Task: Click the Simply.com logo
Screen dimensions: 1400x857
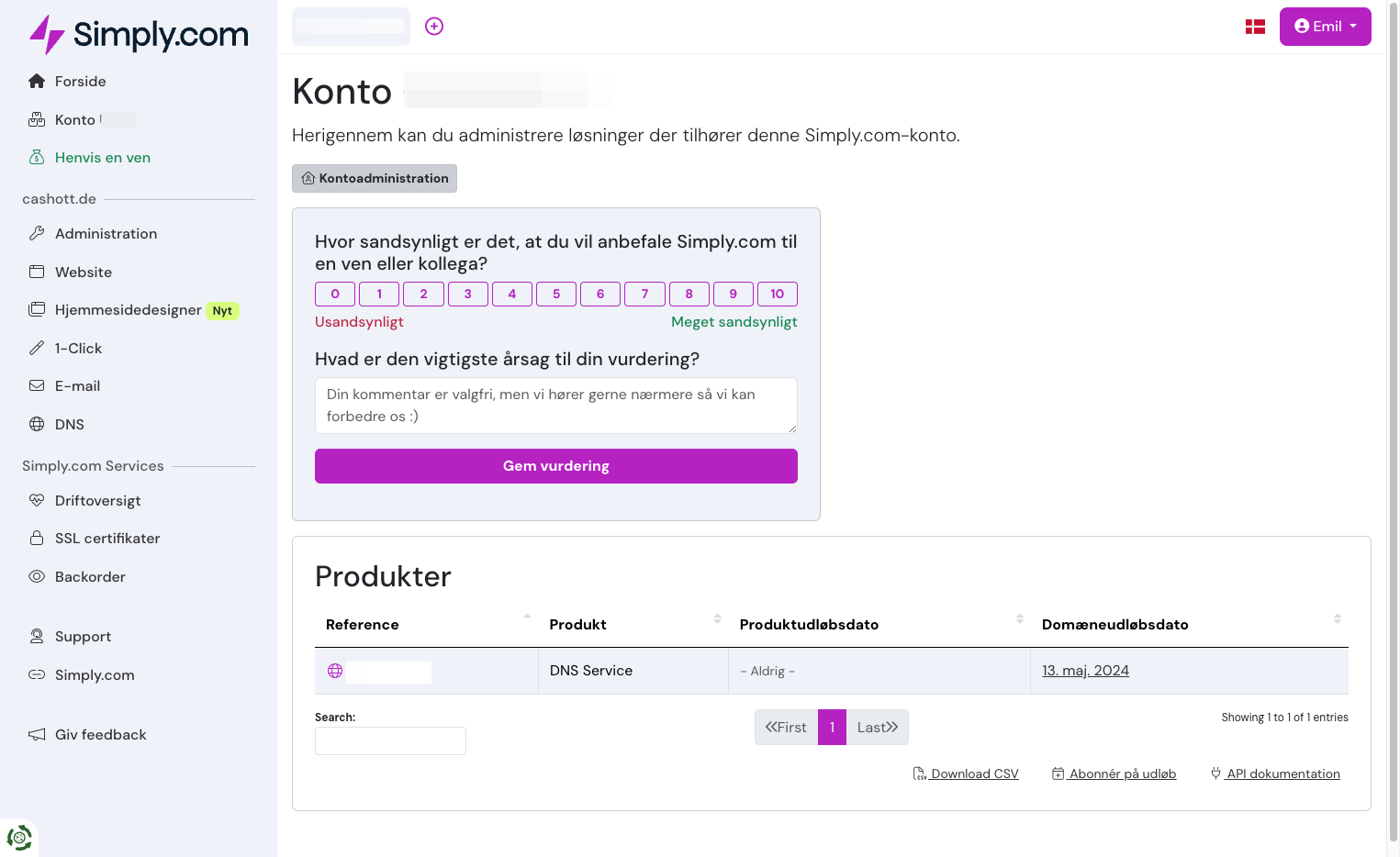Action: coord(139,34)
